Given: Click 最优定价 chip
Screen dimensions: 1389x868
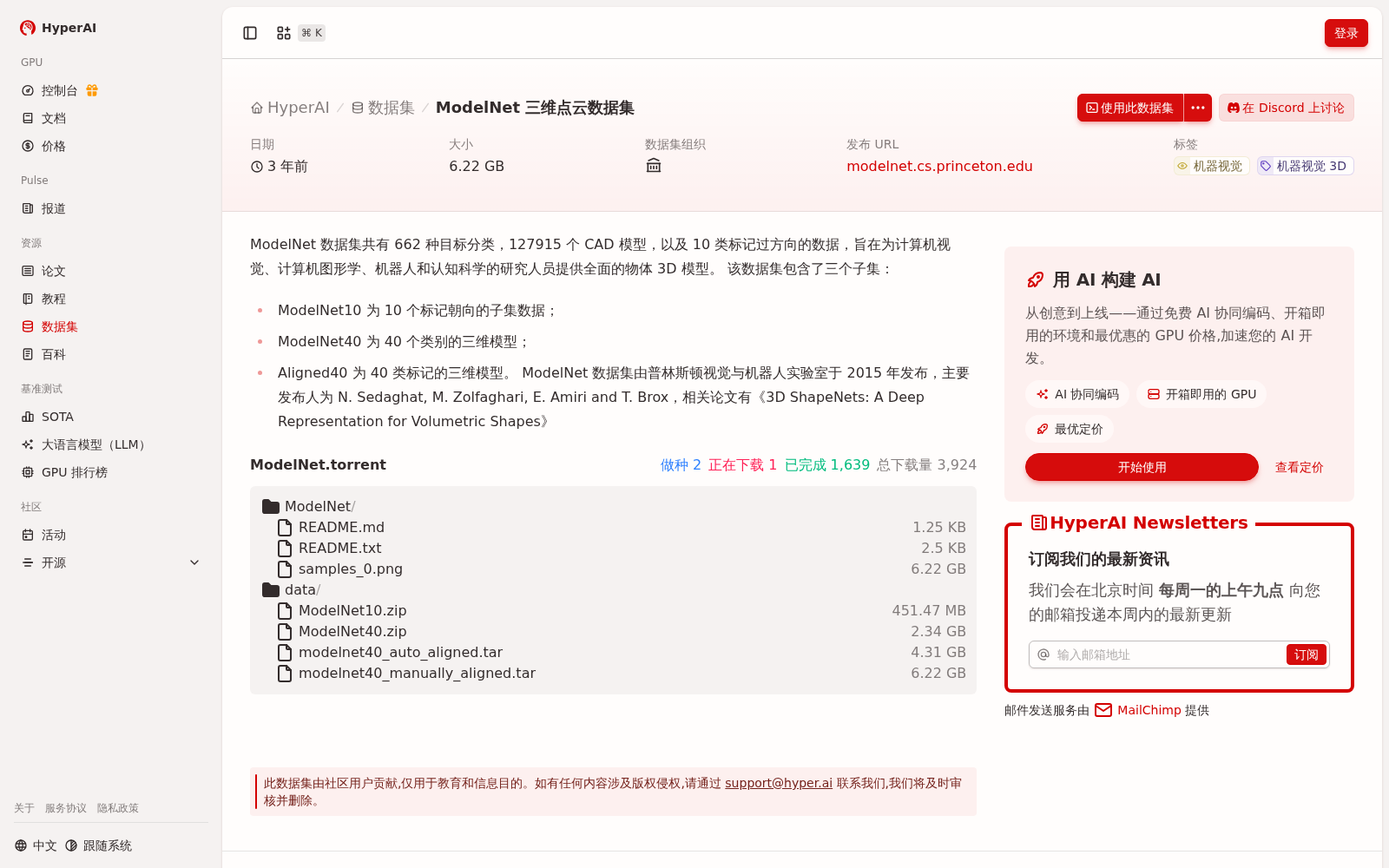Looking at the screenshot, I should [x=1070, y=429].
